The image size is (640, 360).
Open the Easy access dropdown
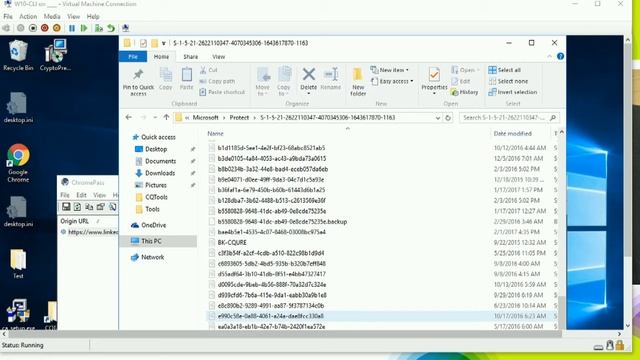(x=392, y=81)
